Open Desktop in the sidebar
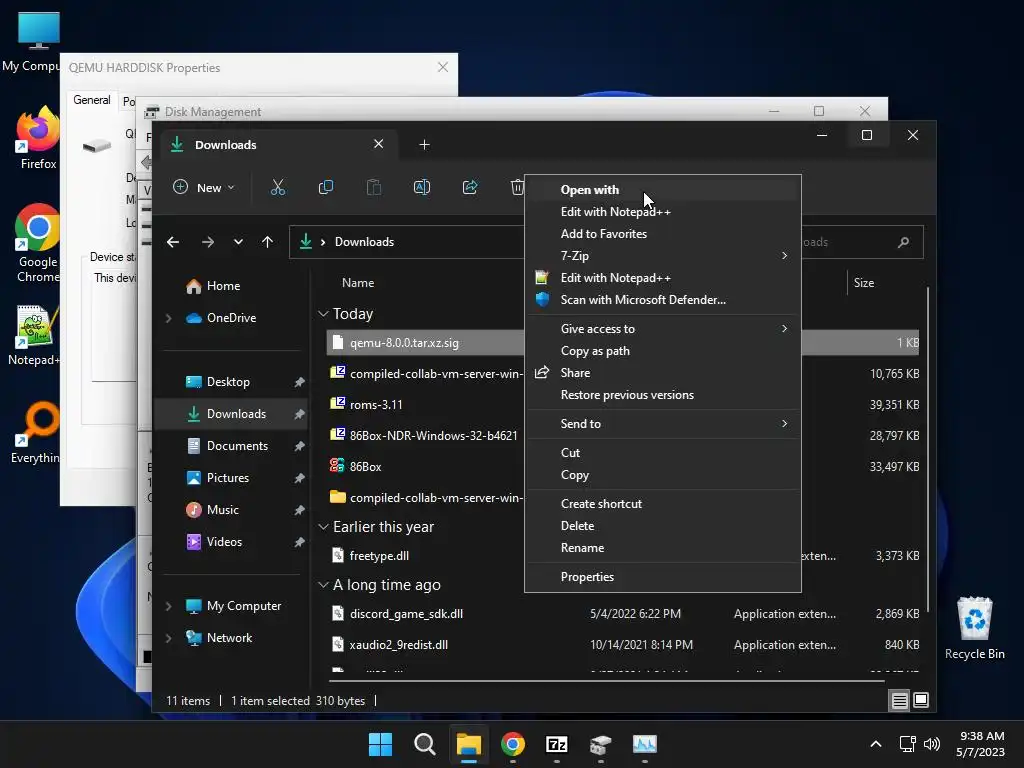 pyautogui.click(x=228, y=382)
